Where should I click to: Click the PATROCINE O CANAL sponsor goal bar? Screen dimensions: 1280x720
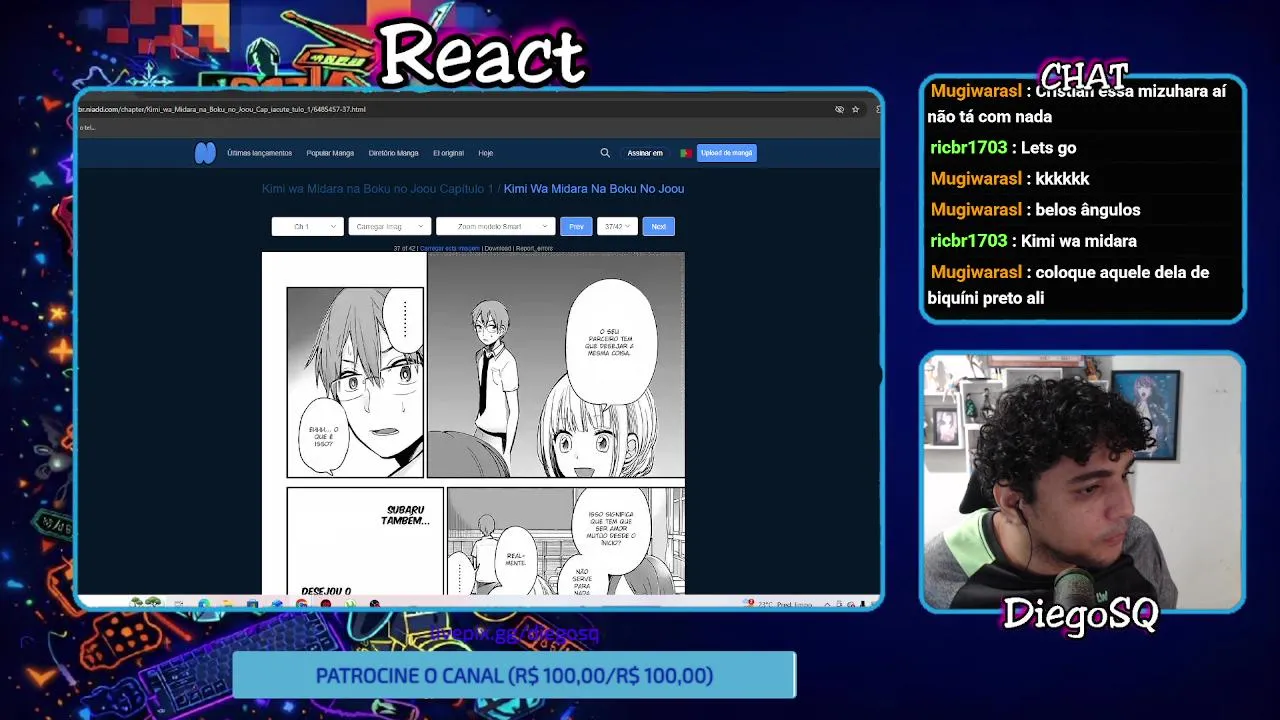tap(514, 675)
